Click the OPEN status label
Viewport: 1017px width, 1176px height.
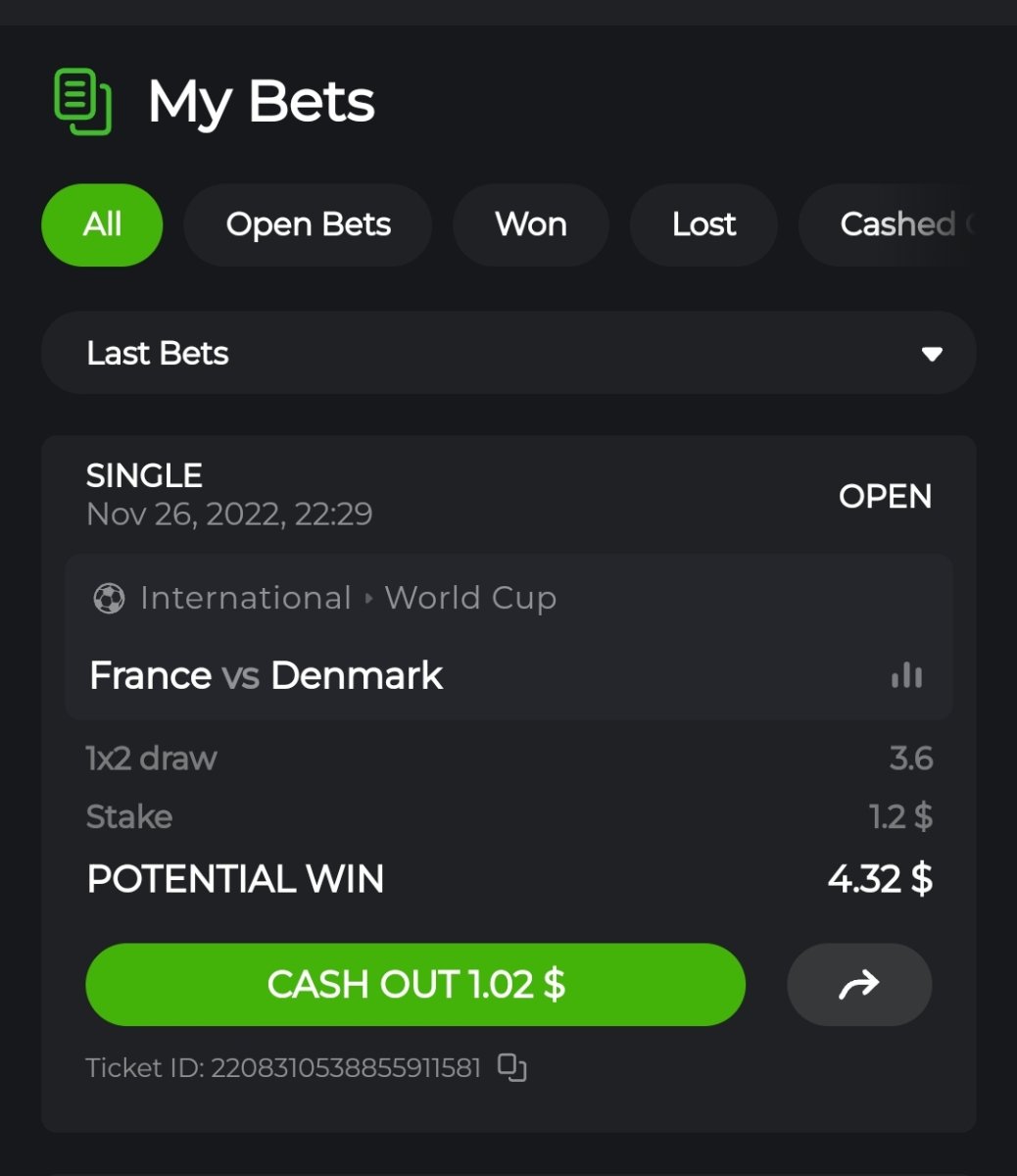(885, 496)
